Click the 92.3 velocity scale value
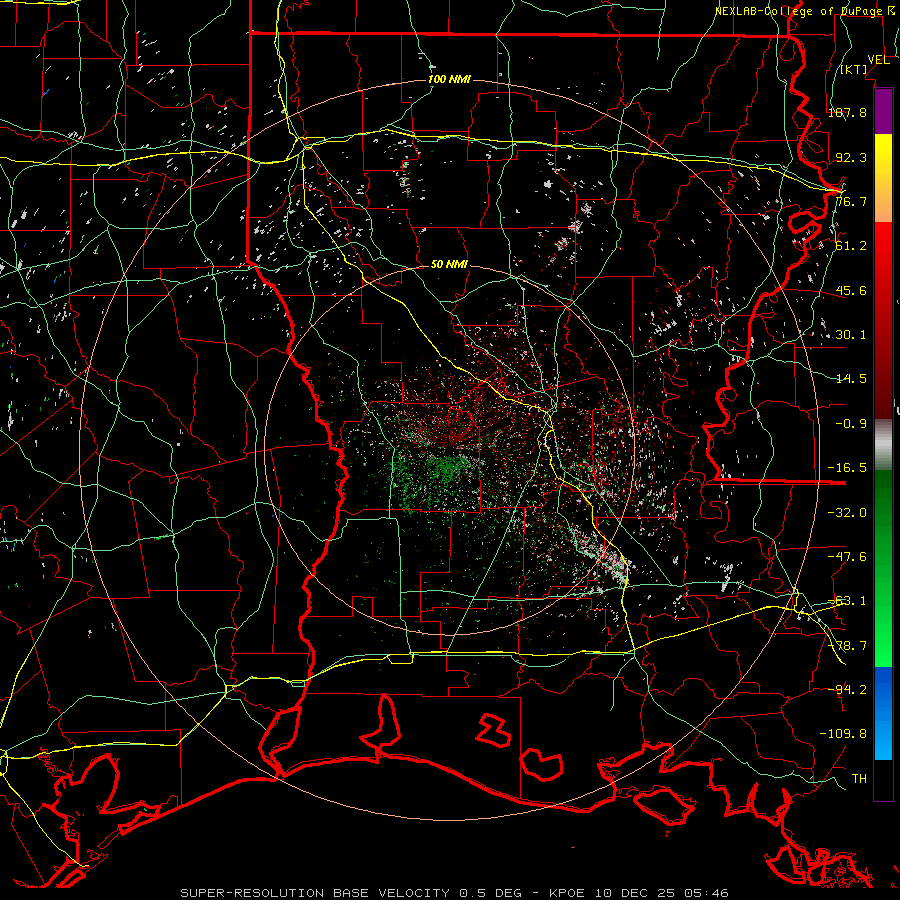900x900 pixels. pyautogui.click(x=851, y=157)
